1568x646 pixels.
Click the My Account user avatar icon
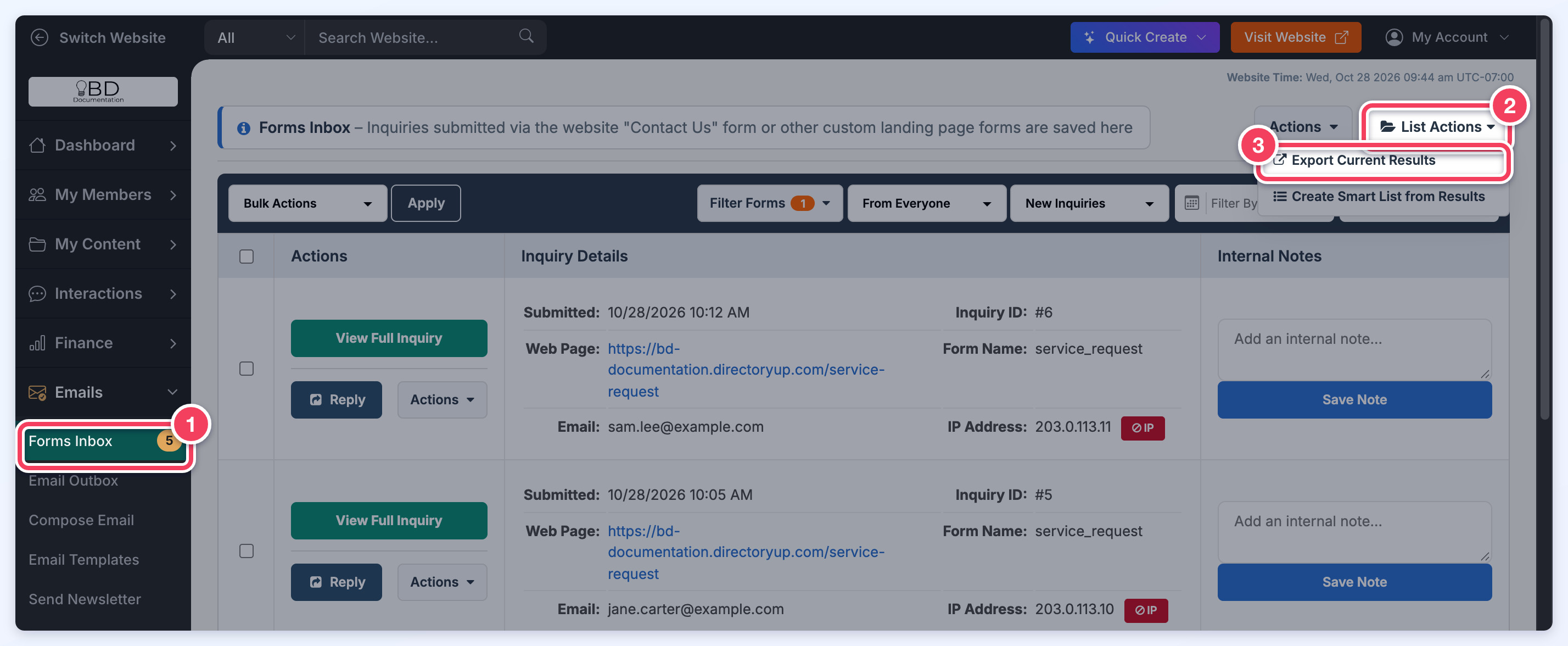click(x=1394, y=37)
